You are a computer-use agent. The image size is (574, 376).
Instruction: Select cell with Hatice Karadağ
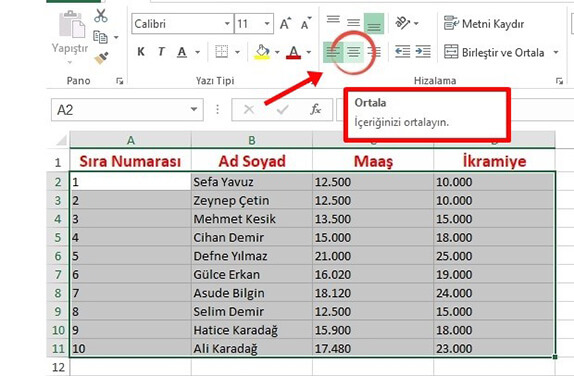[x=252, y=330]
